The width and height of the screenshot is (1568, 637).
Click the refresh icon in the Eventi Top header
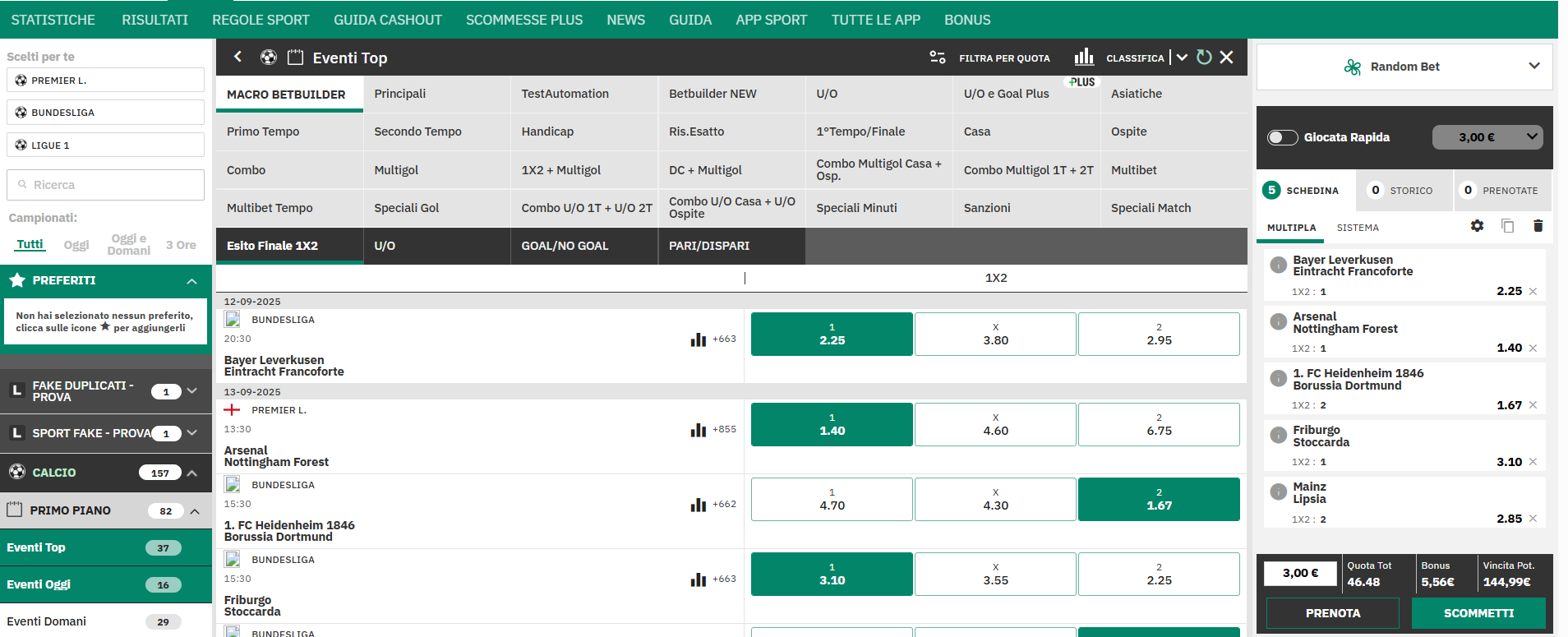1204,57
